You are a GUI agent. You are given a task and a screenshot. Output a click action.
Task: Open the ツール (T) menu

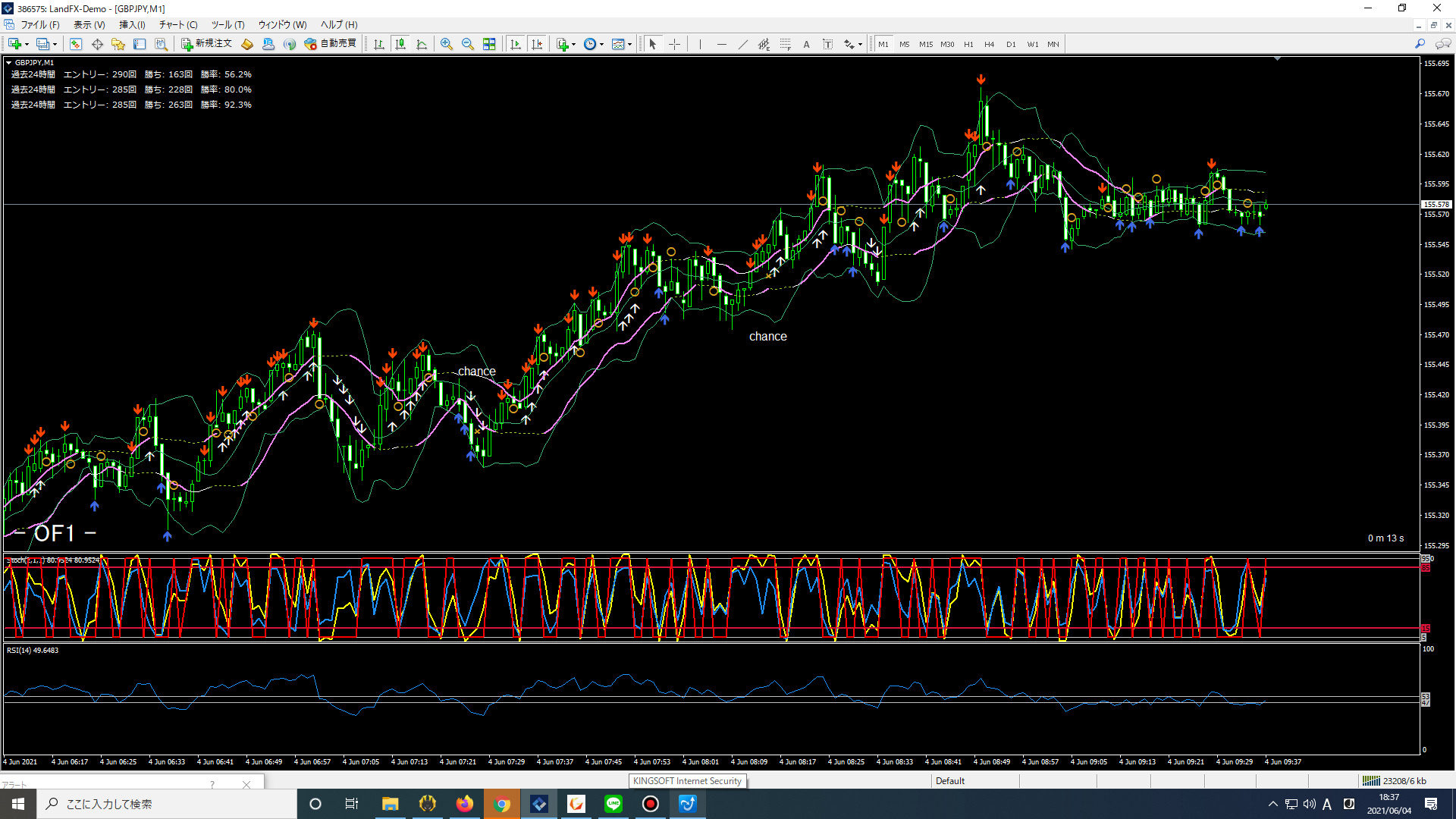coord(227,25)
